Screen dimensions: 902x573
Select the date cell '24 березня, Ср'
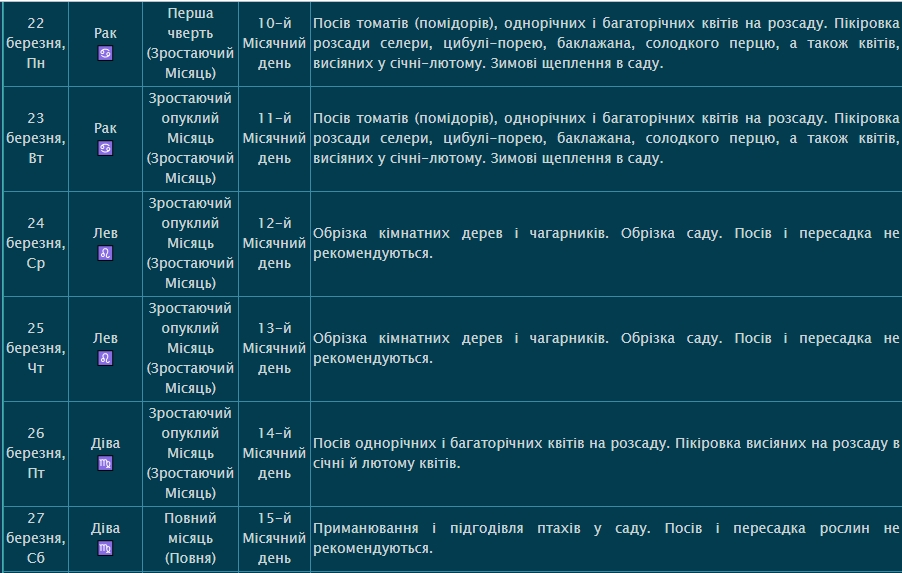coord(36,243)
